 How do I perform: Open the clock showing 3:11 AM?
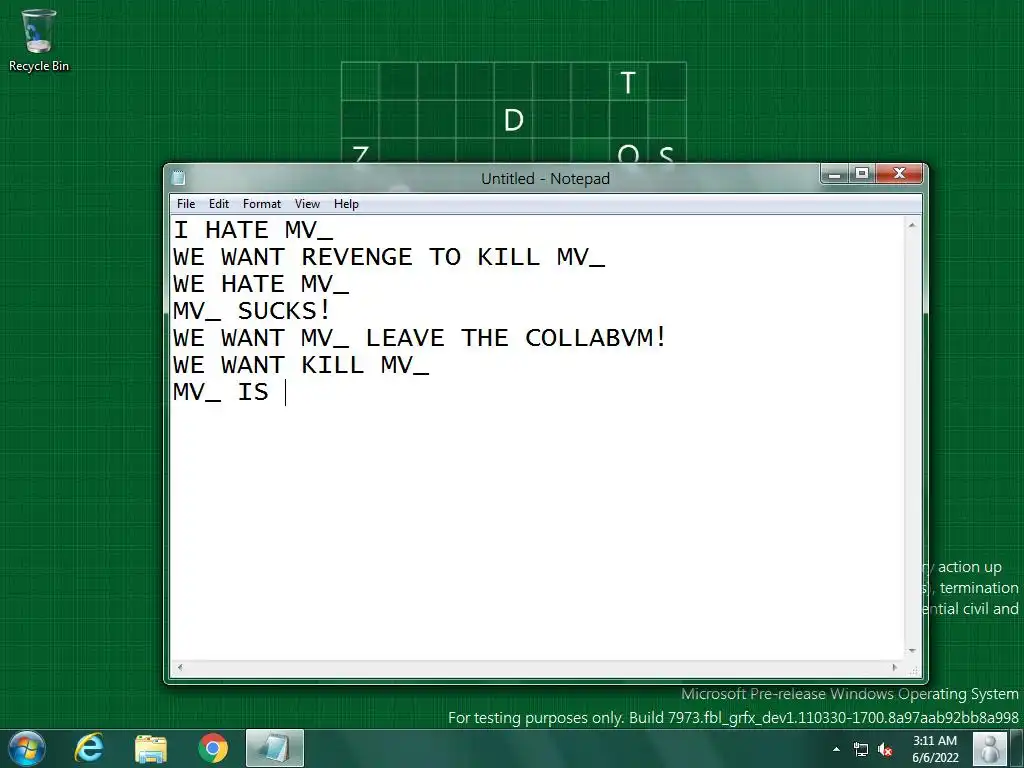point(935,749)
